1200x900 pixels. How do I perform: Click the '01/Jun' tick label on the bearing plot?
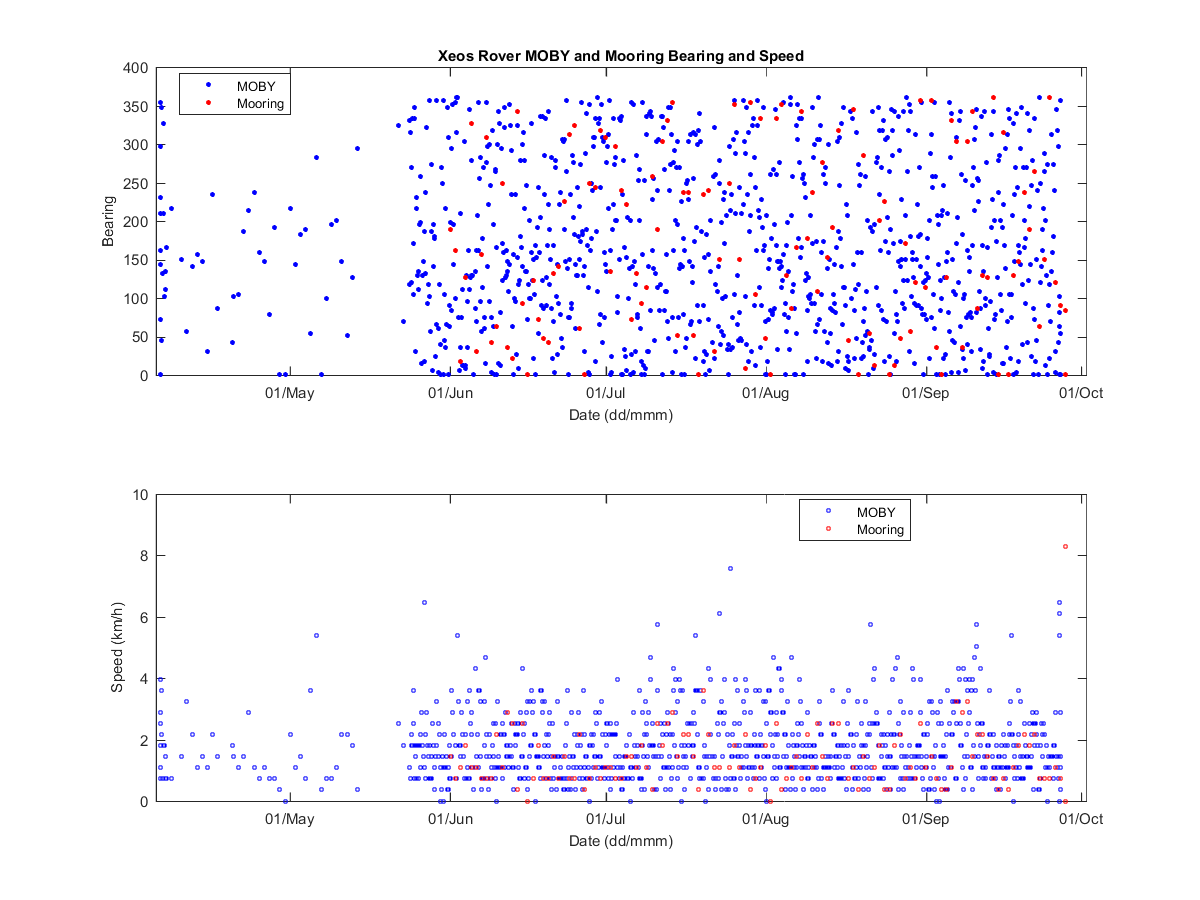[x=450, y=392]
